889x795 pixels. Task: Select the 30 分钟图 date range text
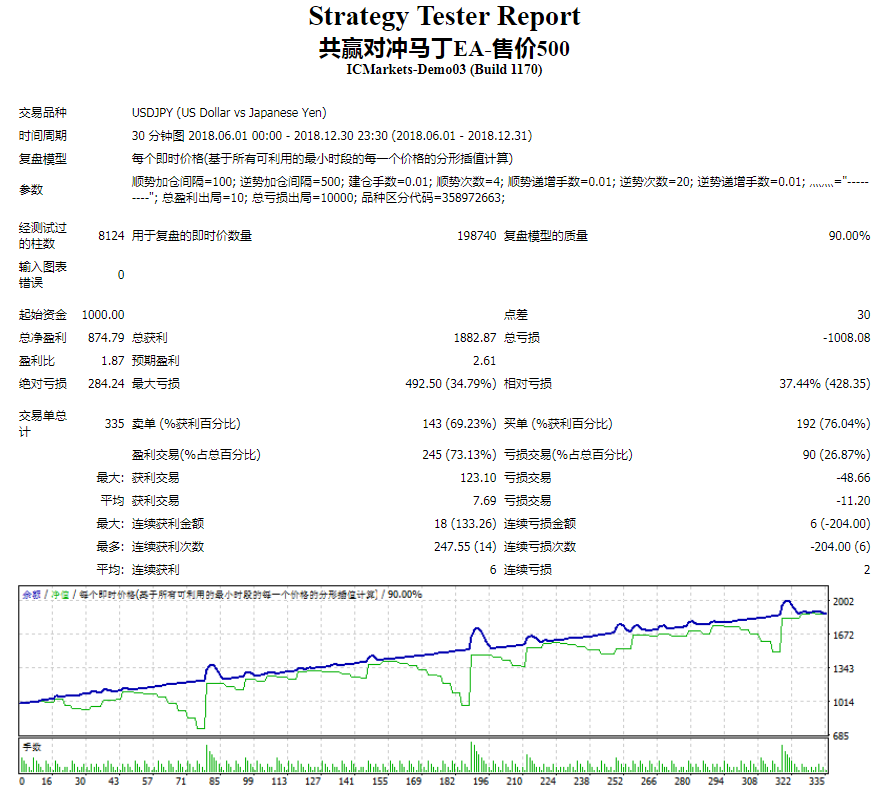coord(332,136)
